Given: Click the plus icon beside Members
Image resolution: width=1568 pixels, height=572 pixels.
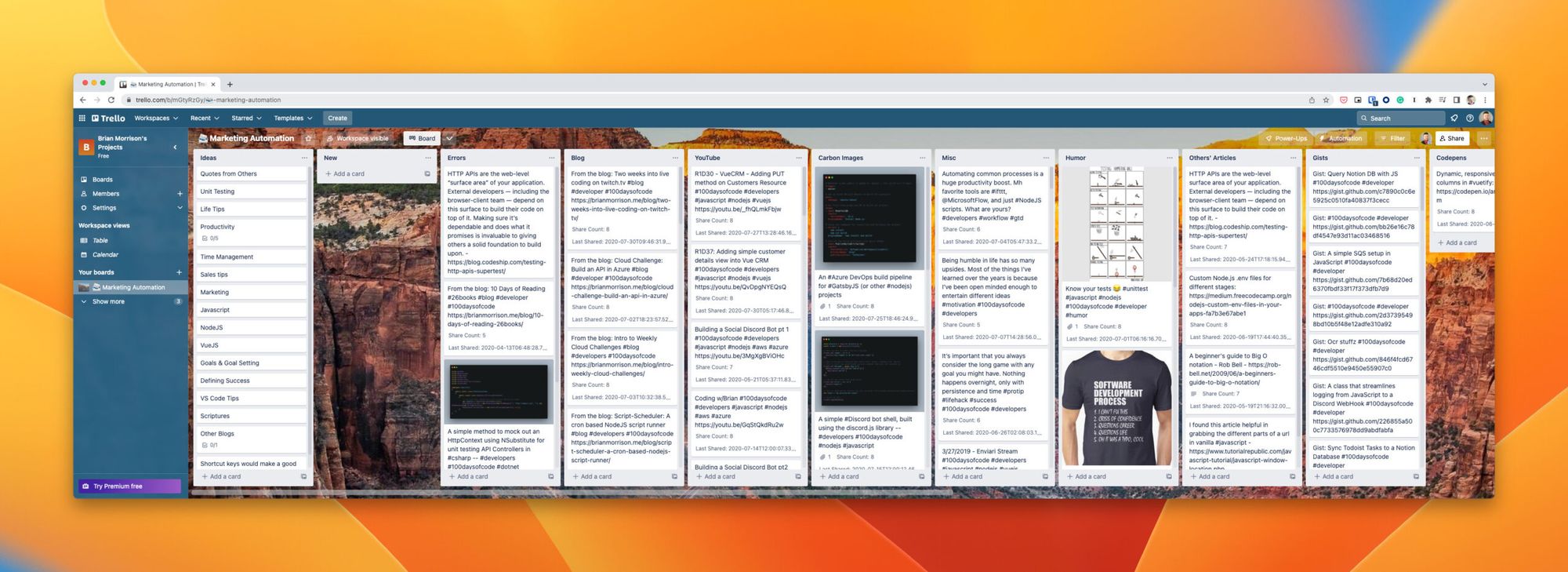Looking at the screenshot, I should pos(180,194).
